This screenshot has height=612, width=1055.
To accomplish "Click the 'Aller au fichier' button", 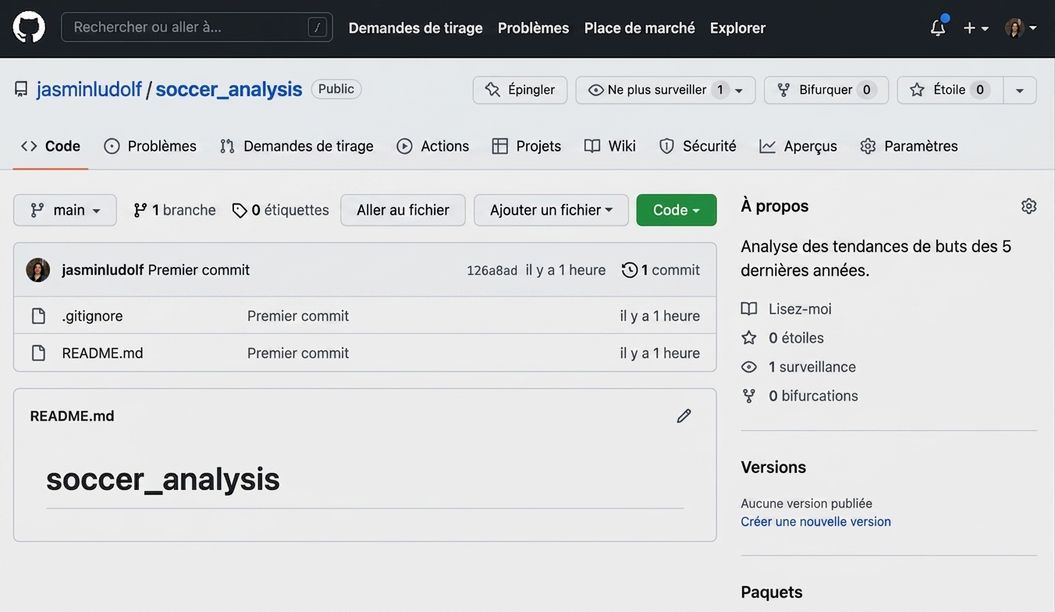I will (x=402, y=210).
